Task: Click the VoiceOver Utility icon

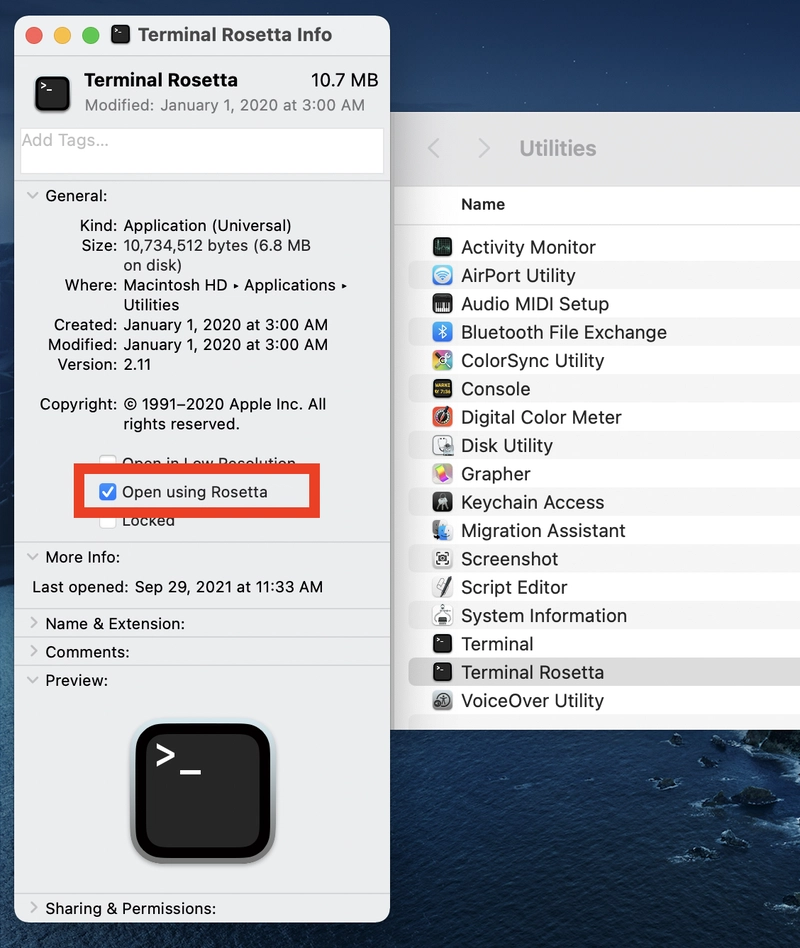Action: 442,701
